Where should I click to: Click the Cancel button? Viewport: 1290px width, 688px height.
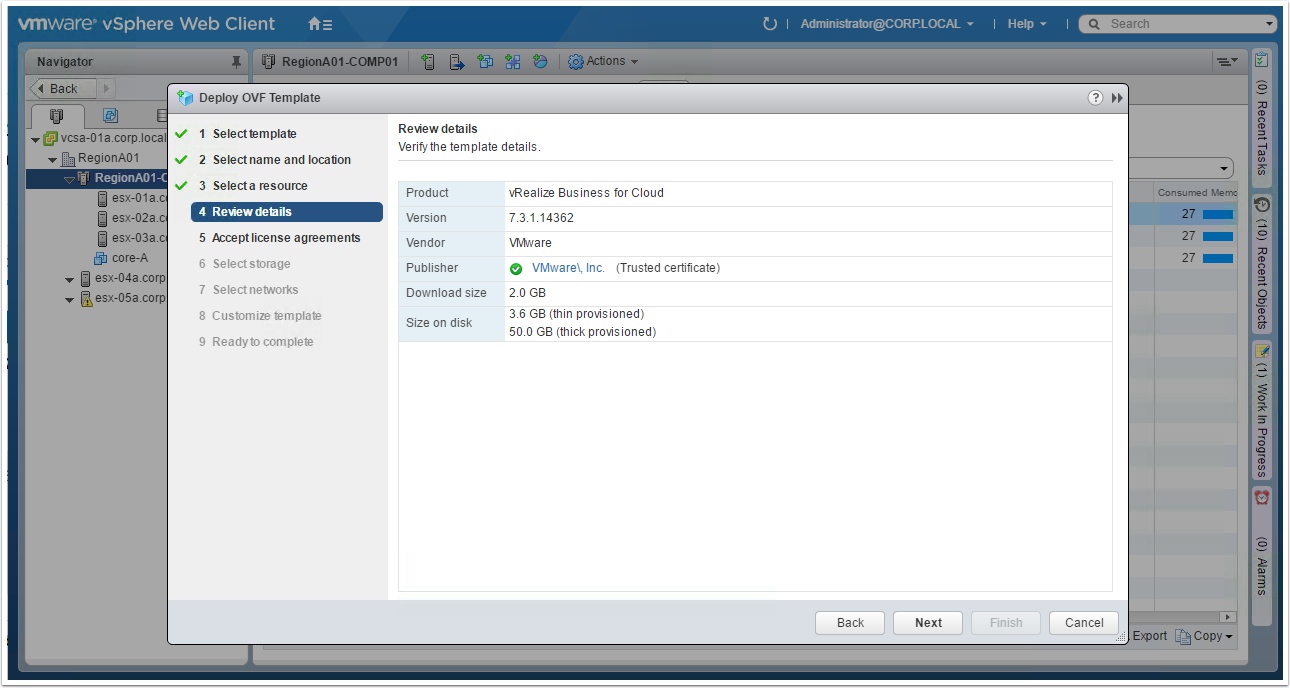point(1084,623)
